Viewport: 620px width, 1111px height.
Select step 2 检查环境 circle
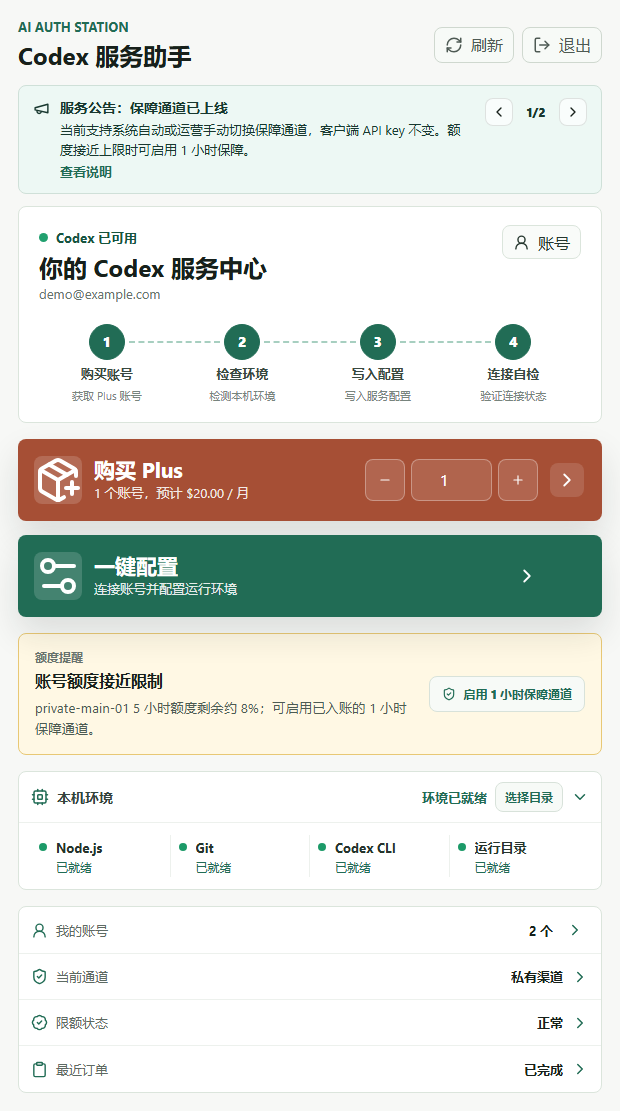click(242, 342)
